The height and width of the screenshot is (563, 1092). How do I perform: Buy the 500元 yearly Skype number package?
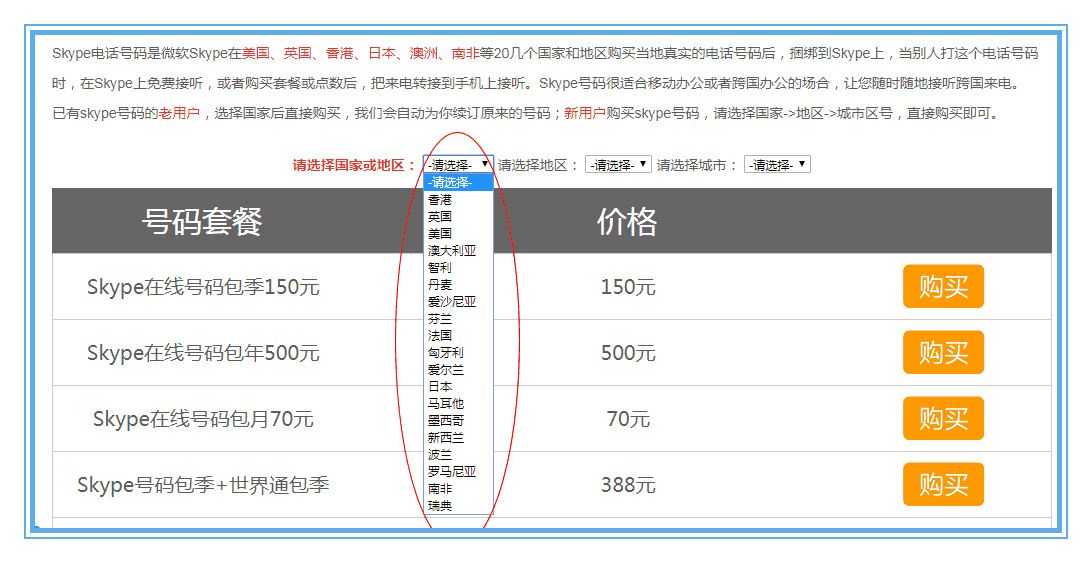pos(943,353)
